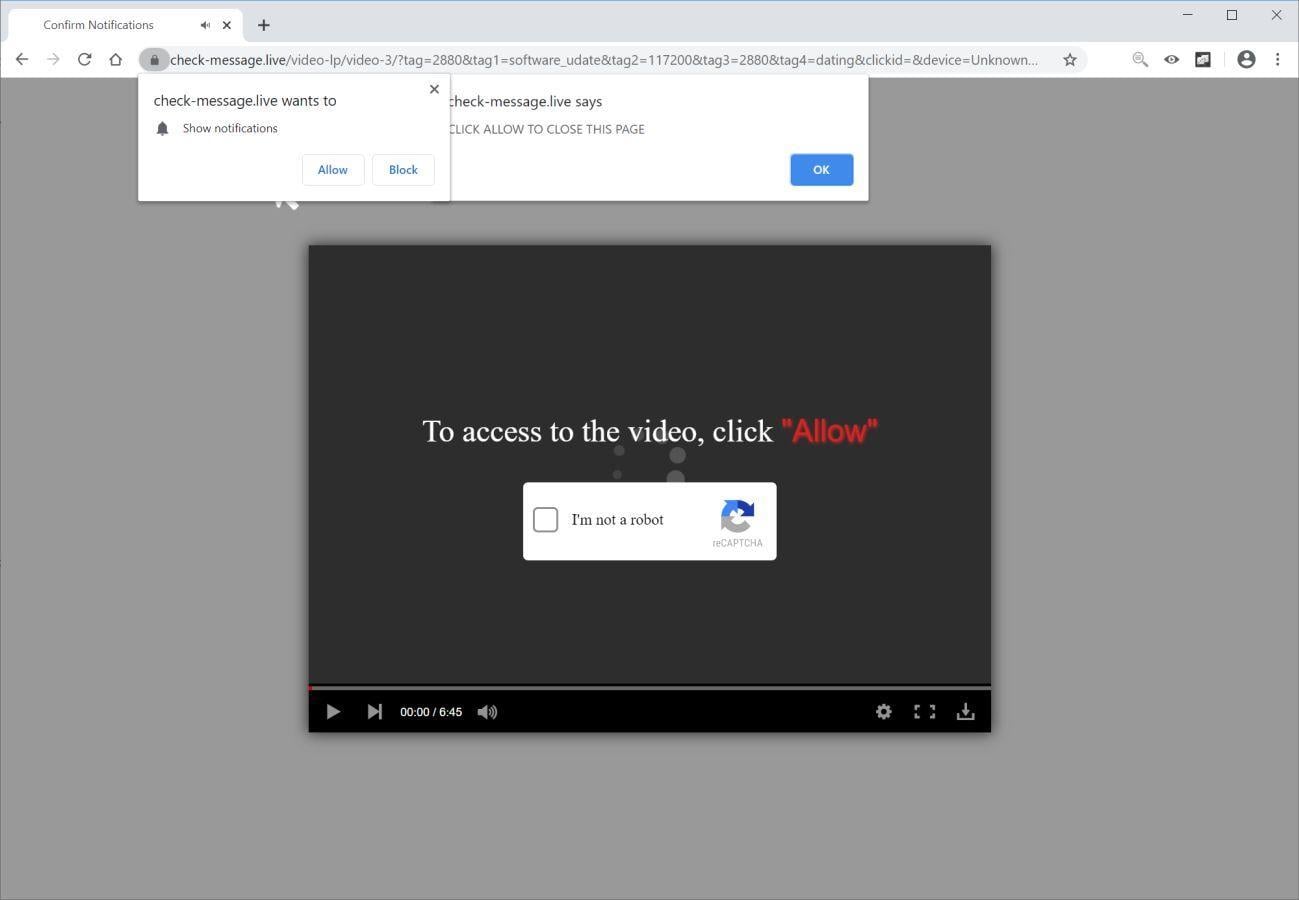Open a new browser tab
This screenshot has width=1299, height=900.
click(x=263, y=24)
